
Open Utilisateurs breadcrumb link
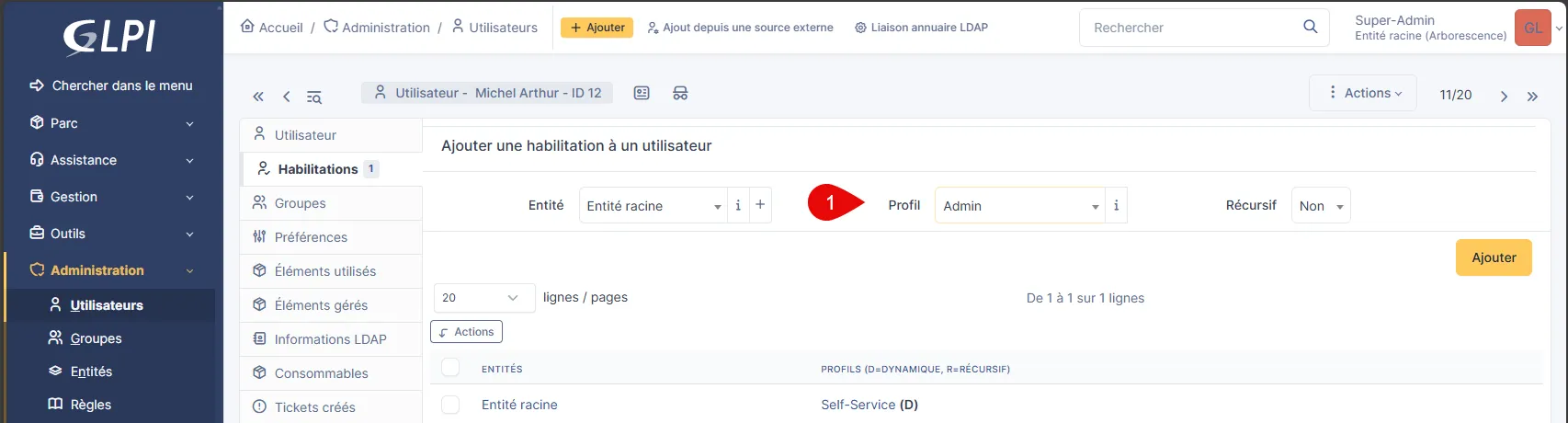pos(494,28)
